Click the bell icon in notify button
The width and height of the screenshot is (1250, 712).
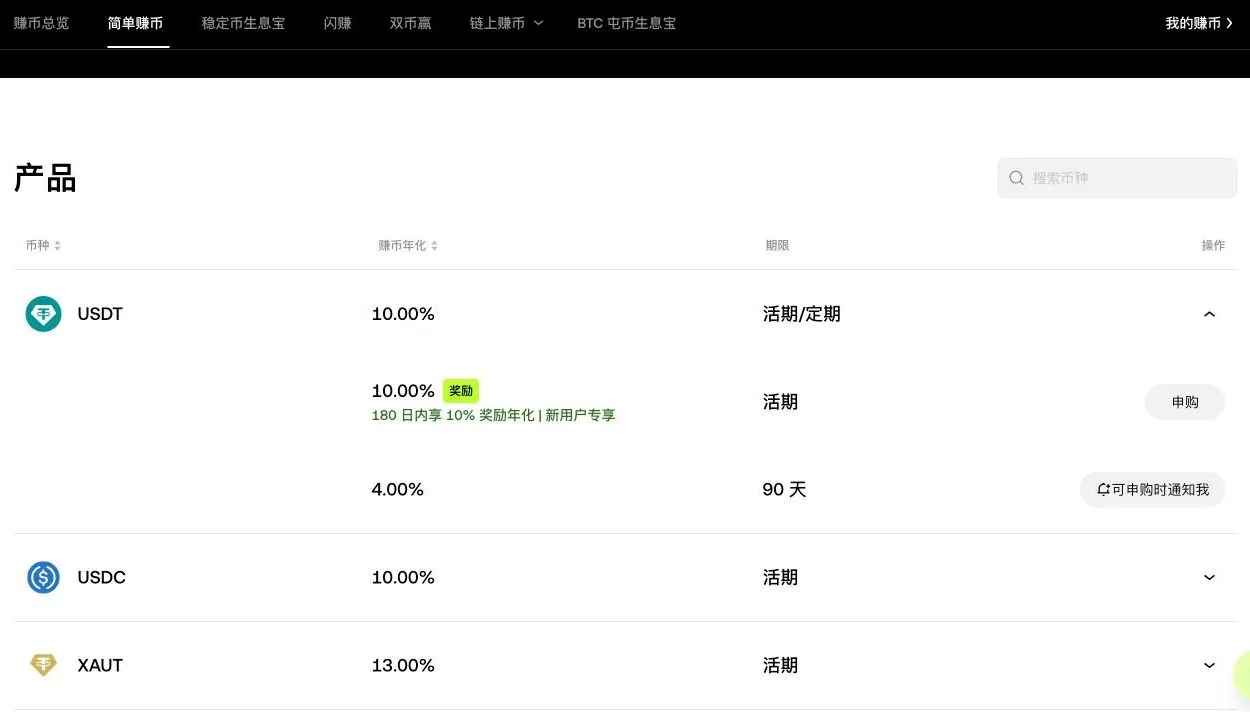pyautogui.click(x=1103, y=490)
